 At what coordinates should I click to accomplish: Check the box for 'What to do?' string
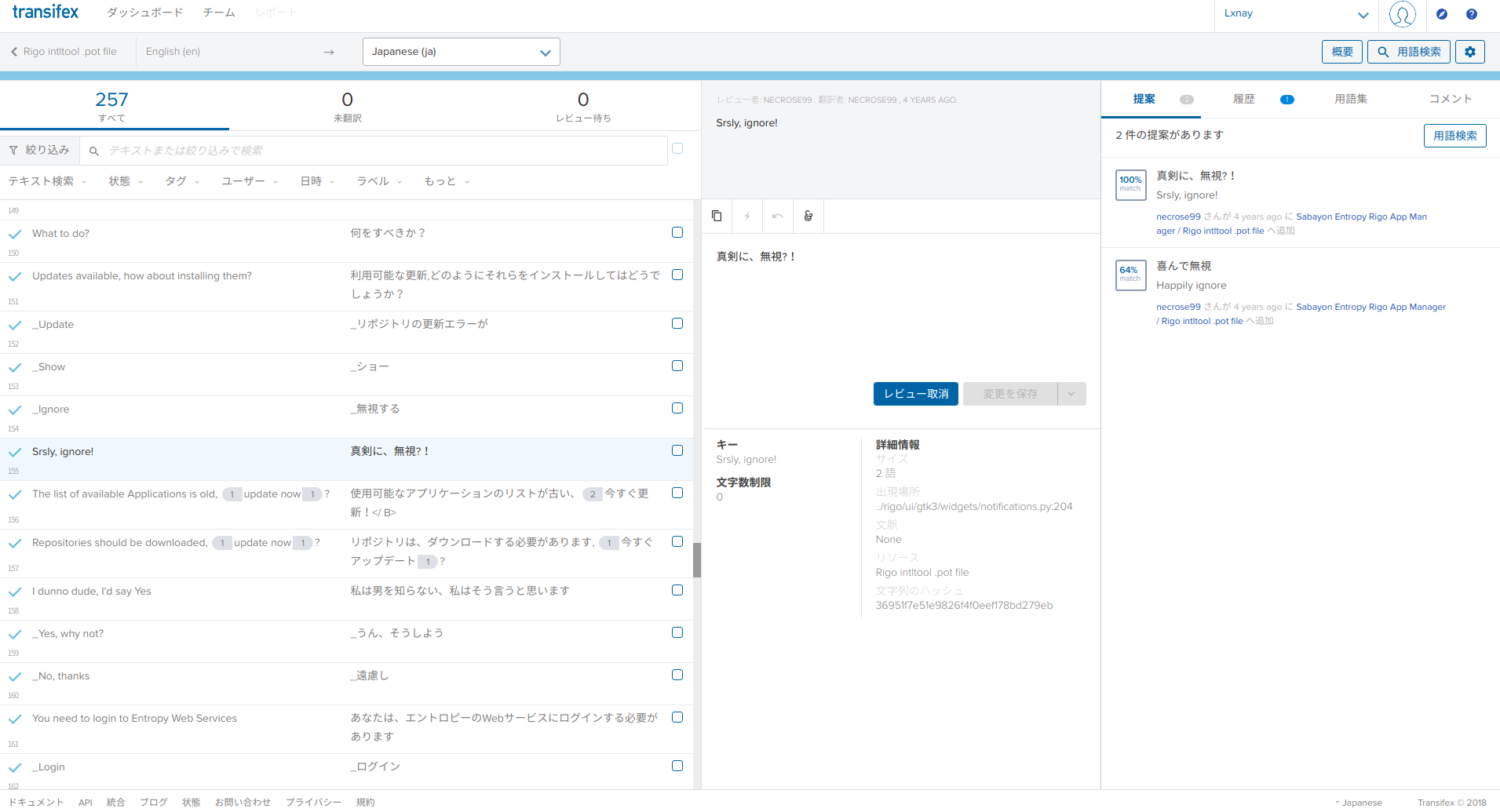pos(677,233)
